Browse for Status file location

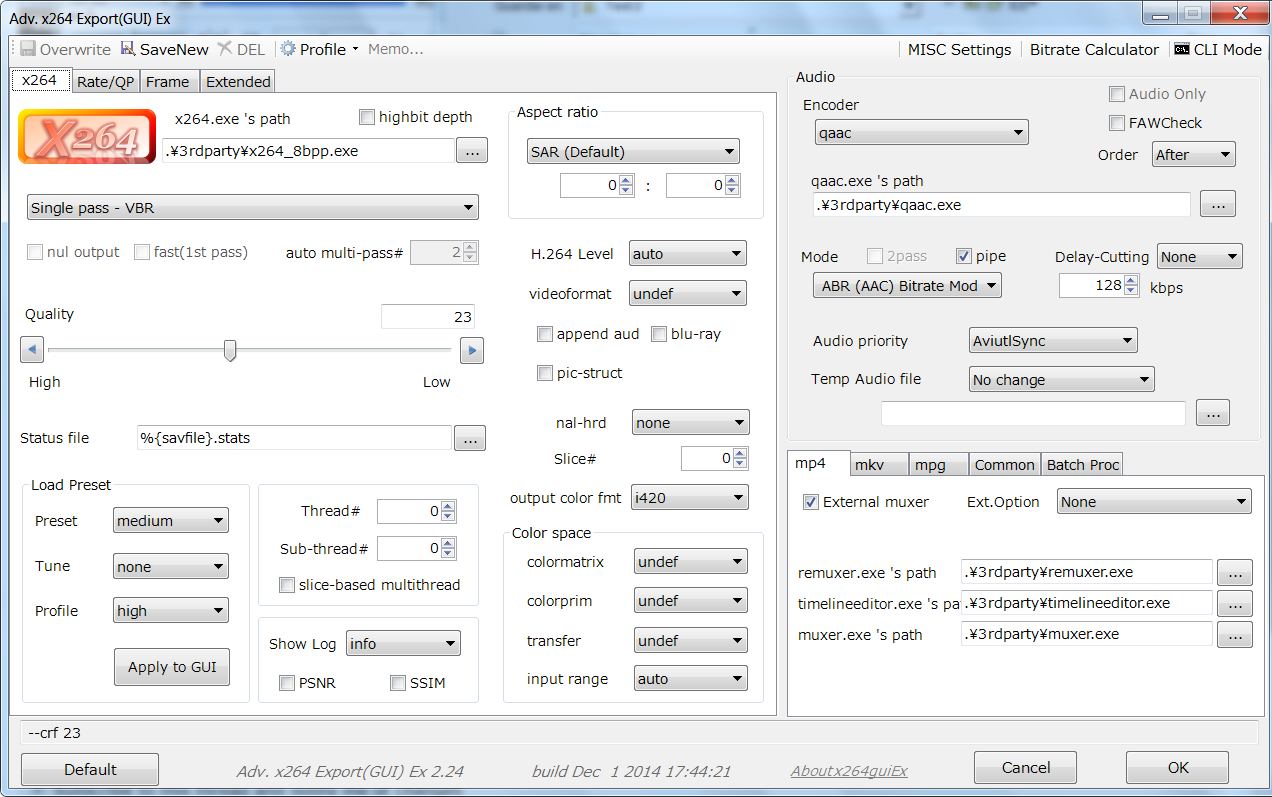pos(470,438)
